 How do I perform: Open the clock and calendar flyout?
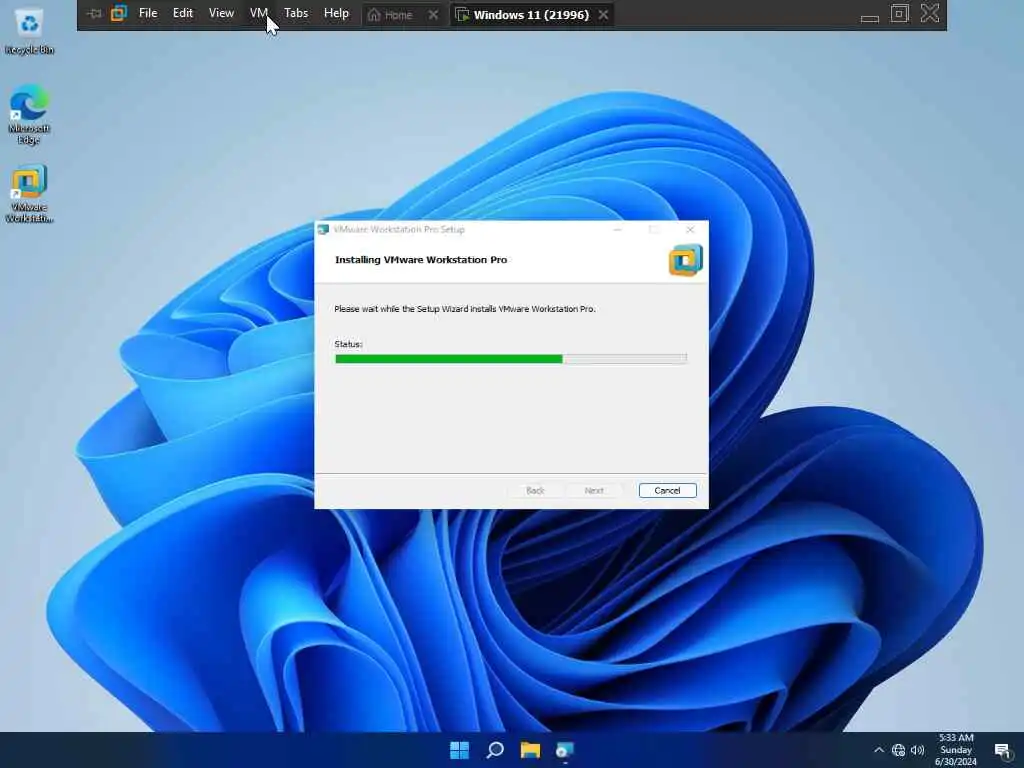[956, 750]
